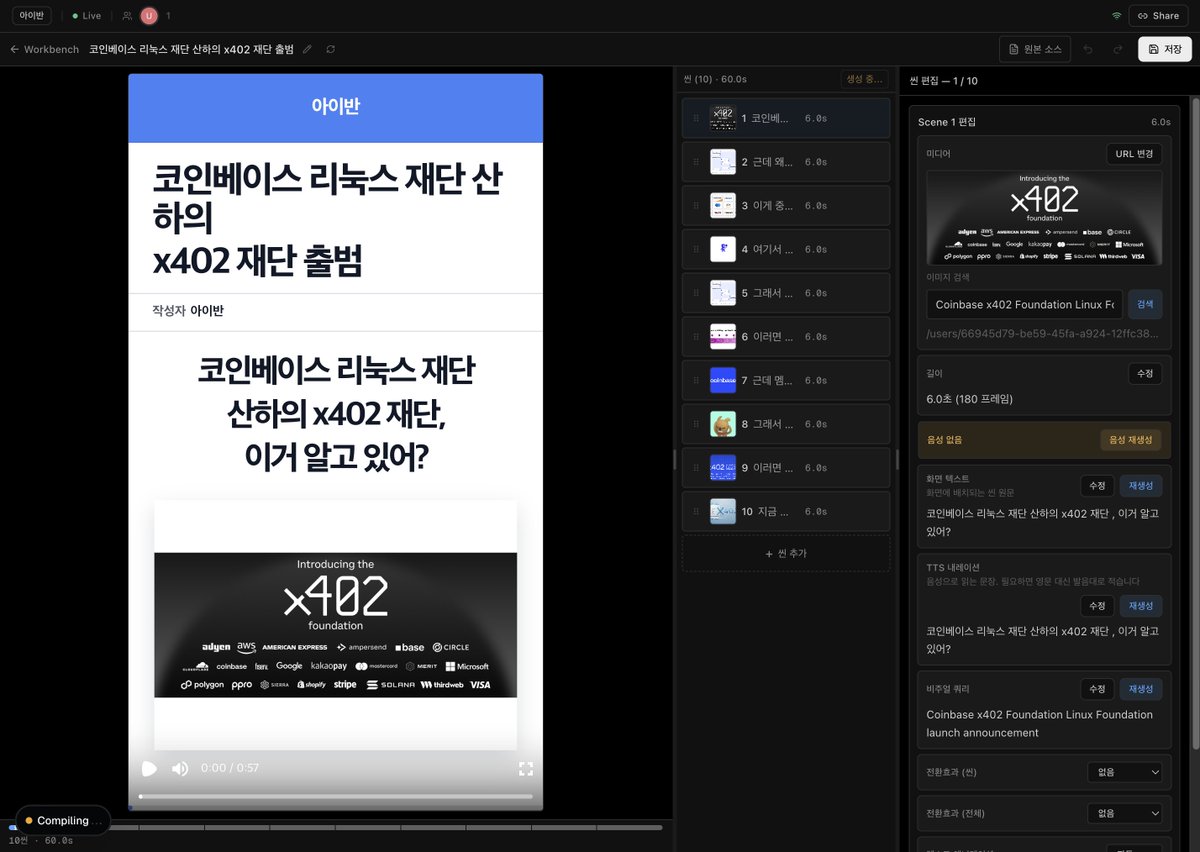Click the bottom timeline progress bar

[335, 827]
